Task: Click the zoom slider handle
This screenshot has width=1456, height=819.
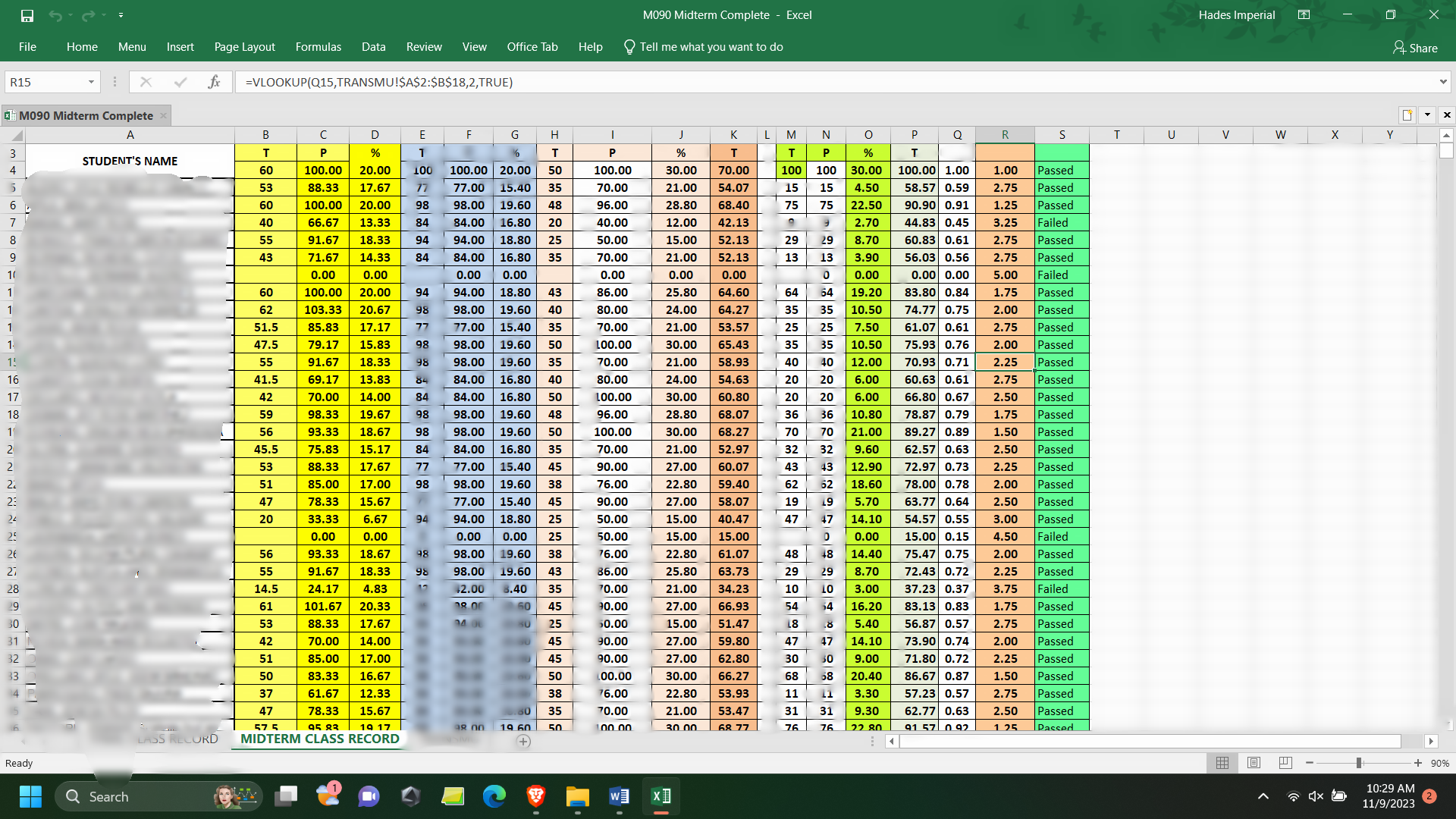Action: [x=1359, y=763]
